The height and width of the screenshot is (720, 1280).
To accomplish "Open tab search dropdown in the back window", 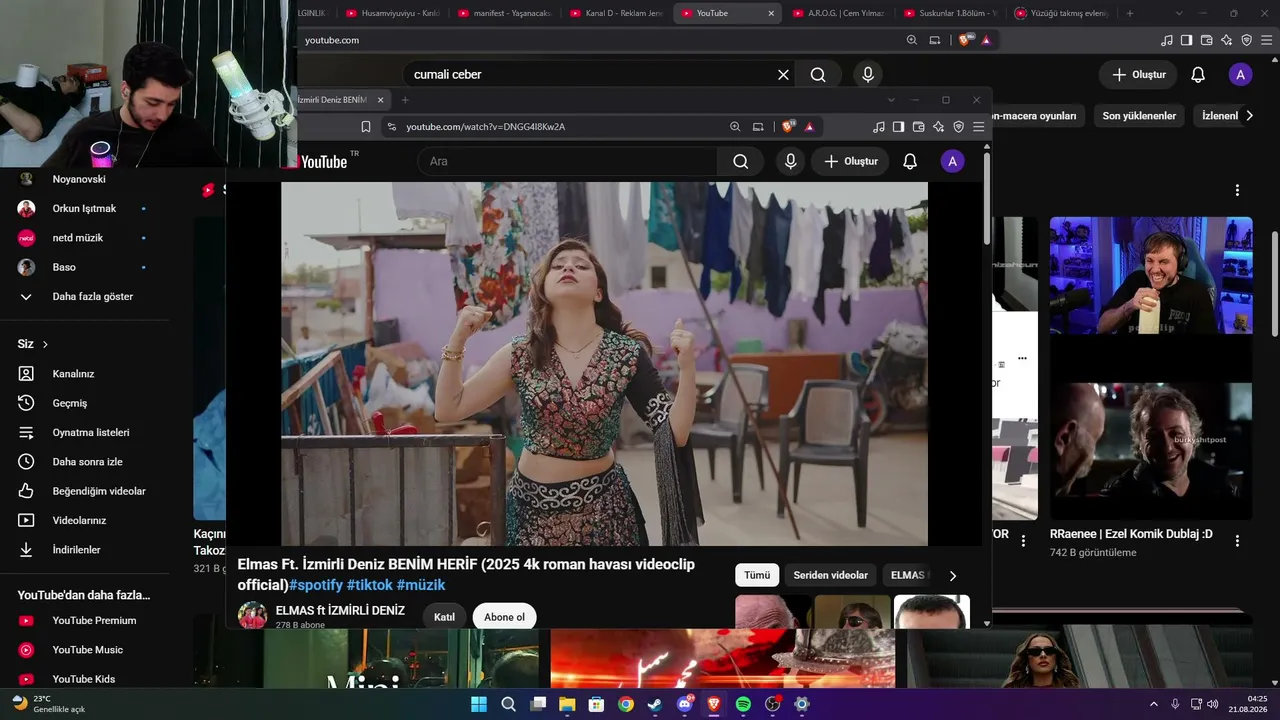I will (1179, 13).
